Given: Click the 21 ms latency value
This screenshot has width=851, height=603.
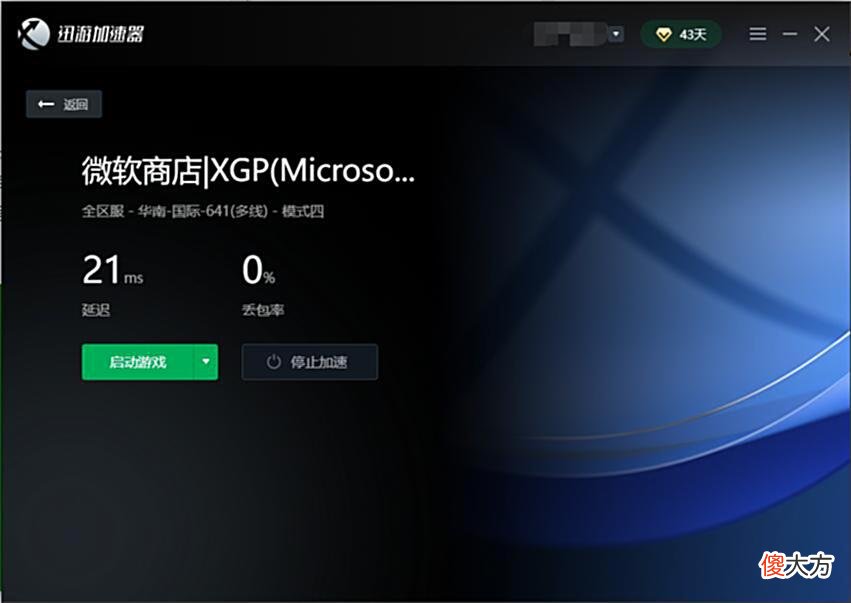Looking at the screenshot, I should 112,270.
